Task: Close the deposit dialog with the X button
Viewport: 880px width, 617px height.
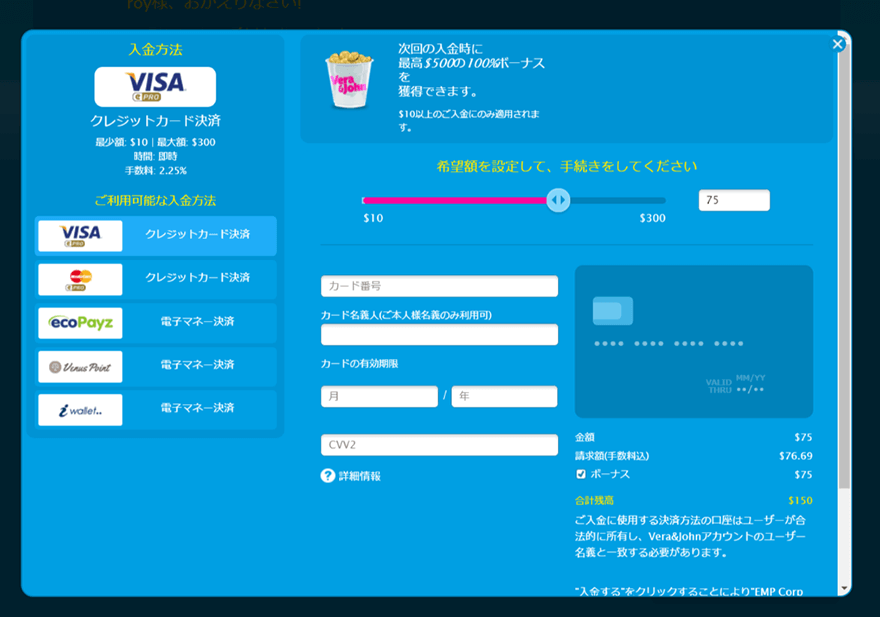Action: pyautogui.click(x=838, y=44)
